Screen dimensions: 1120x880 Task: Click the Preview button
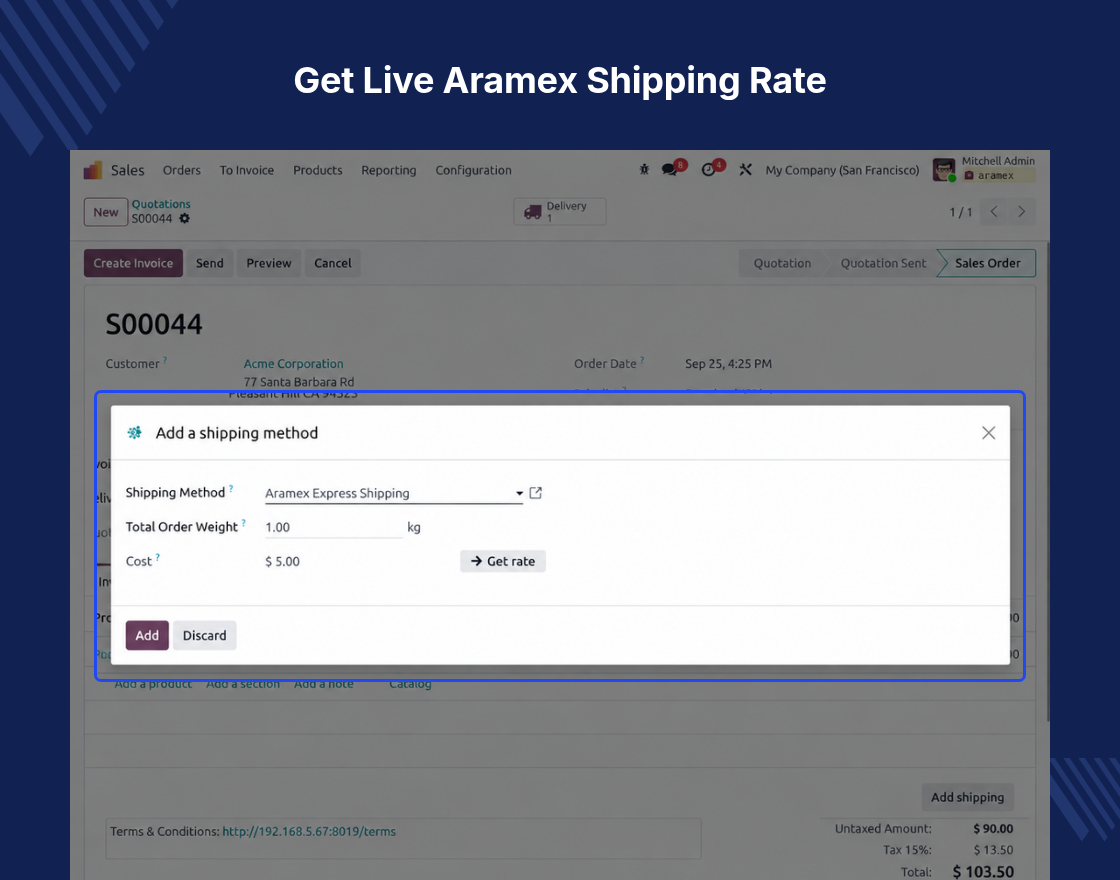[x=269, y=263]
